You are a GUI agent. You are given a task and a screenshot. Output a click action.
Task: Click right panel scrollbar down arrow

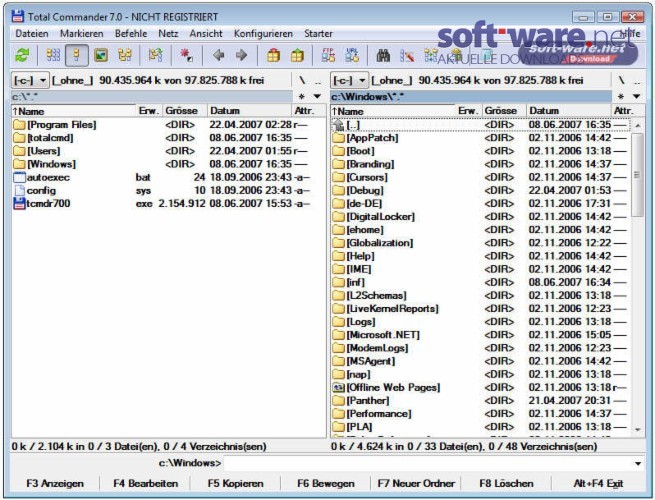point(637,429)
